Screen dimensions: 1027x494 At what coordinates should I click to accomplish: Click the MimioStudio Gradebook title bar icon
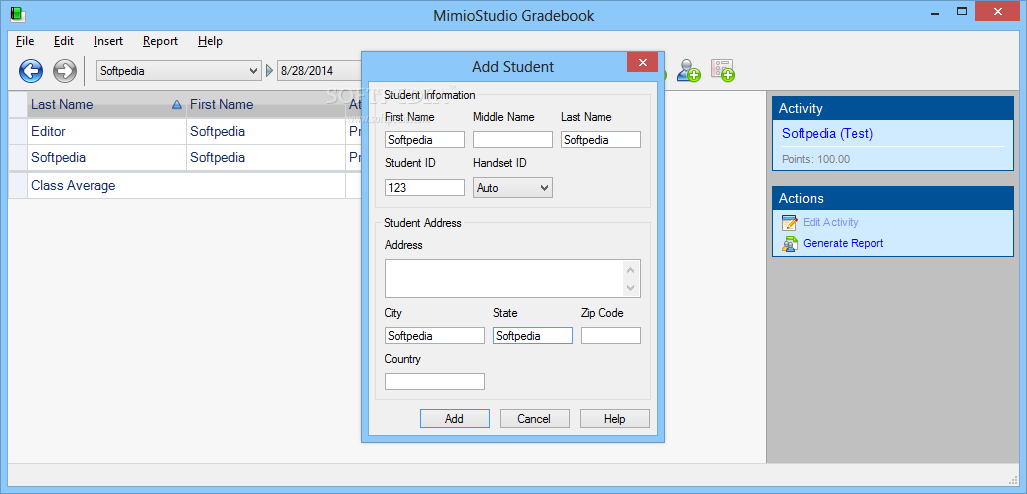coord(17,14)
